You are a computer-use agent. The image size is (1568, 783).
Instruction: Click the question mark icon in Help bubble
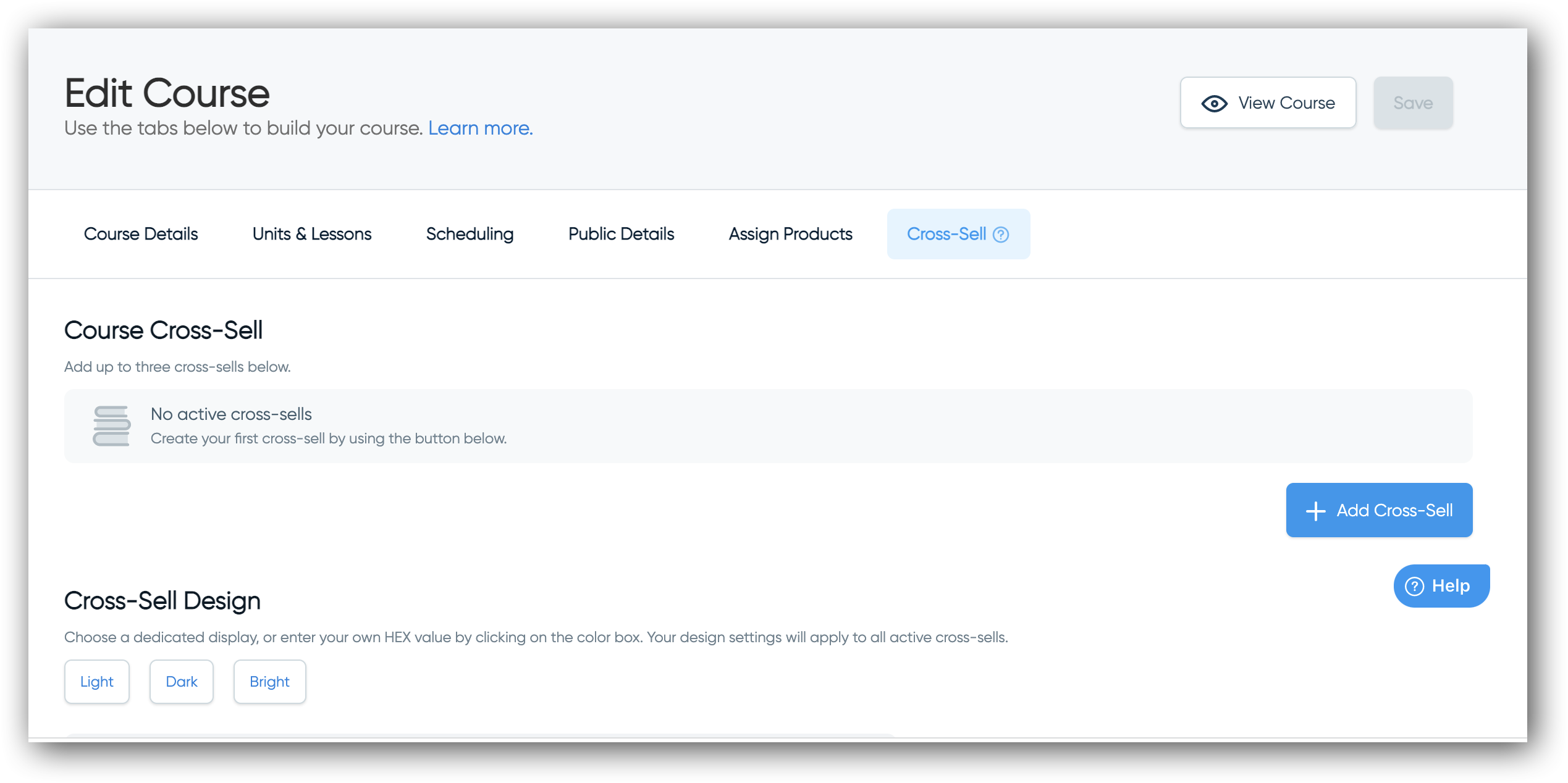(1414, 586)
